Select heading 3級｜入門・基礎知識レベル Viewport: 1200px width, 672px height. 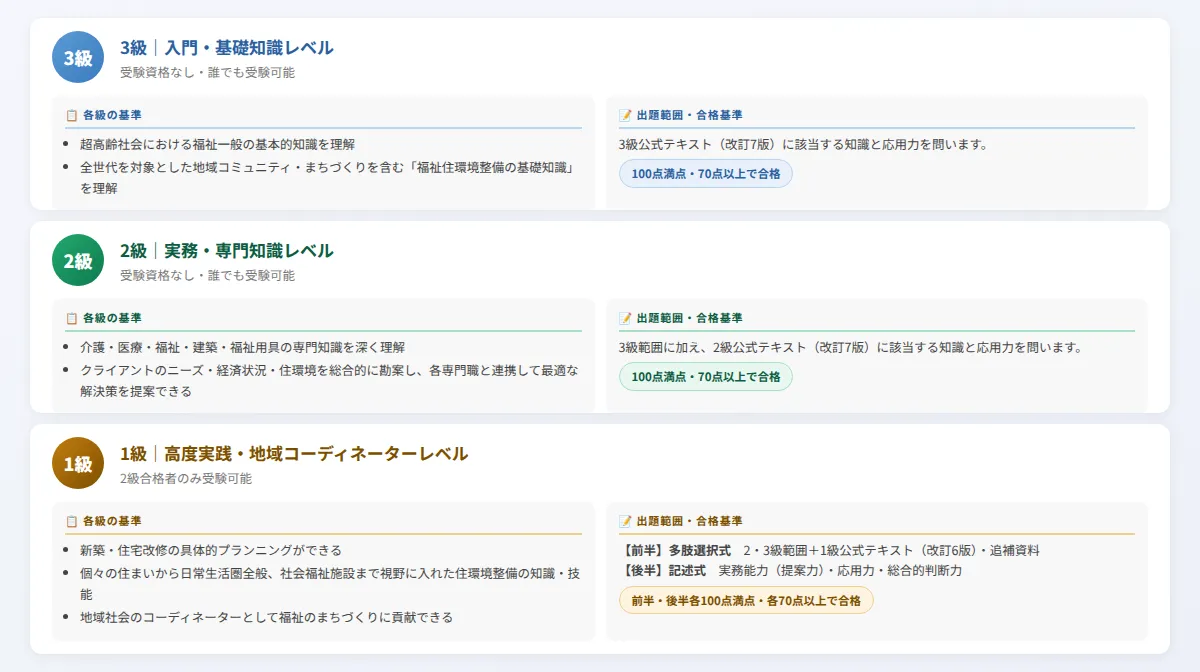(x=227, y=48)
